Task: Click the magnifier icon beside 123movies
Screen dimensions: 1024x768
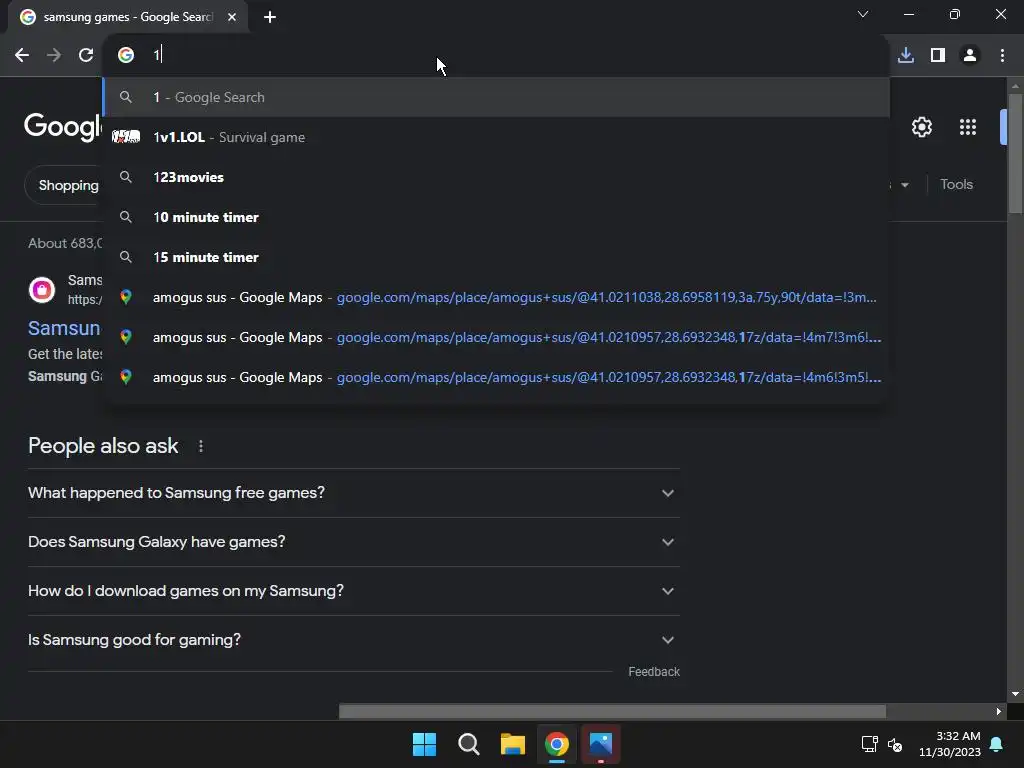Action: [126, 177]
